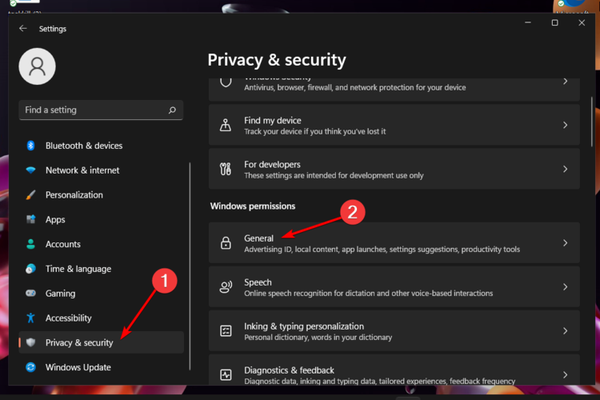This screenshot has height=400, width=600.
Task: Click the Accessibility figure icon
Action: [31, 318]
